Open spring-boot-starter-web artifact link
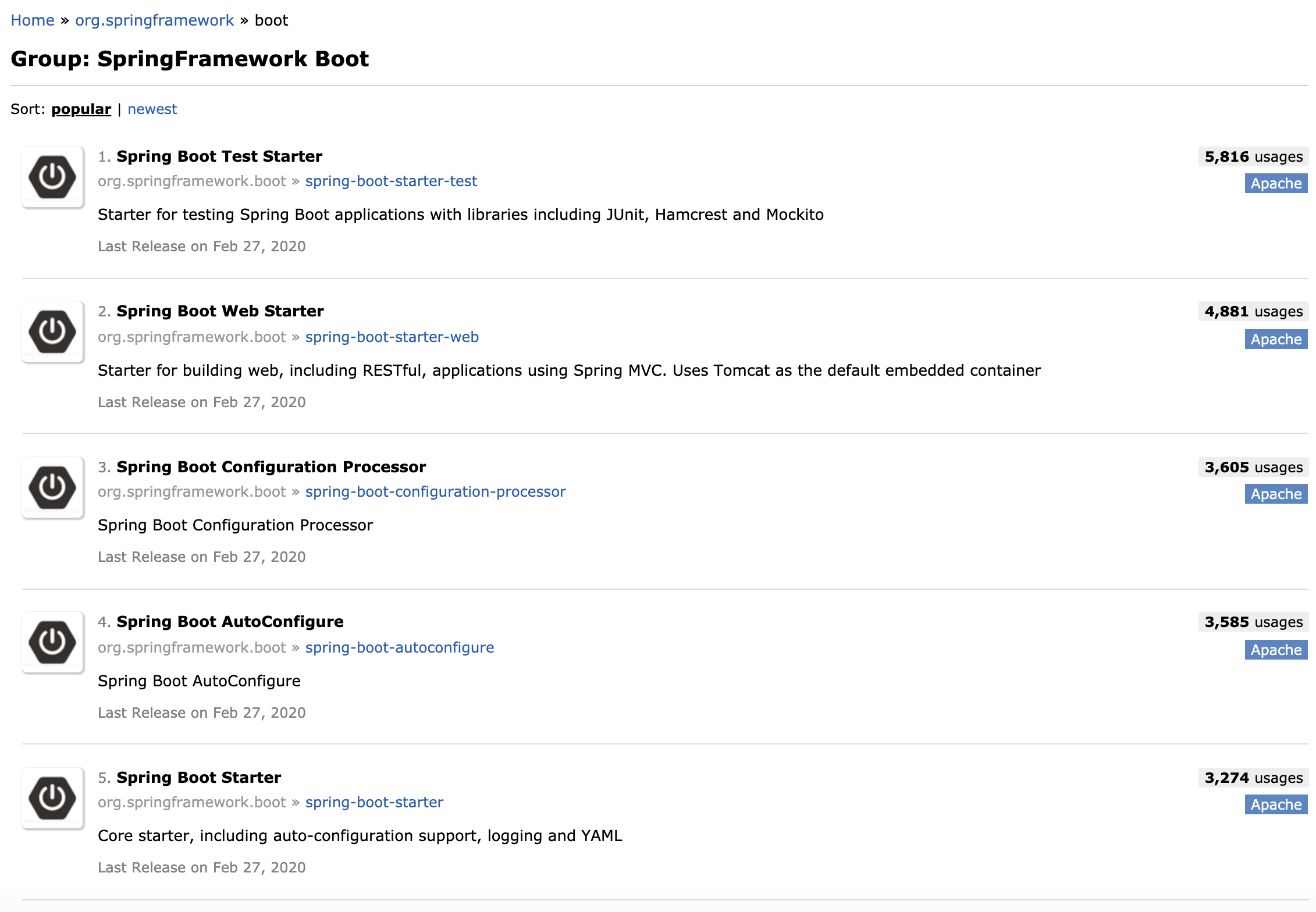The height and width of the screenshot is (912, 1316). coord(392,337)
